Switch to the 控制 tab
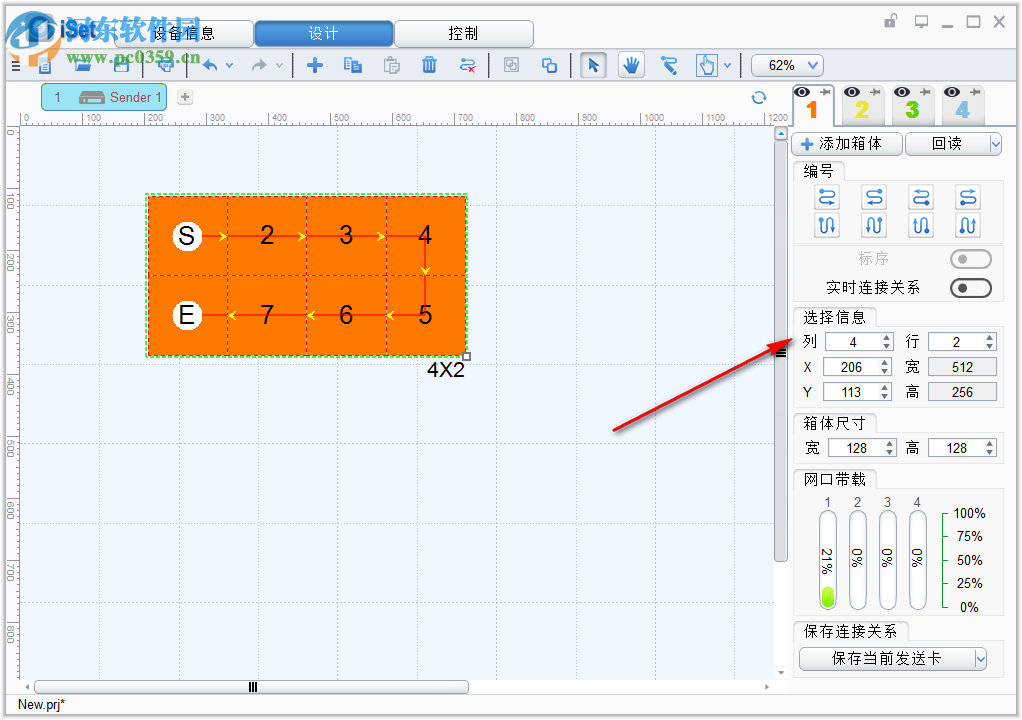 click(x=464, y=33)
